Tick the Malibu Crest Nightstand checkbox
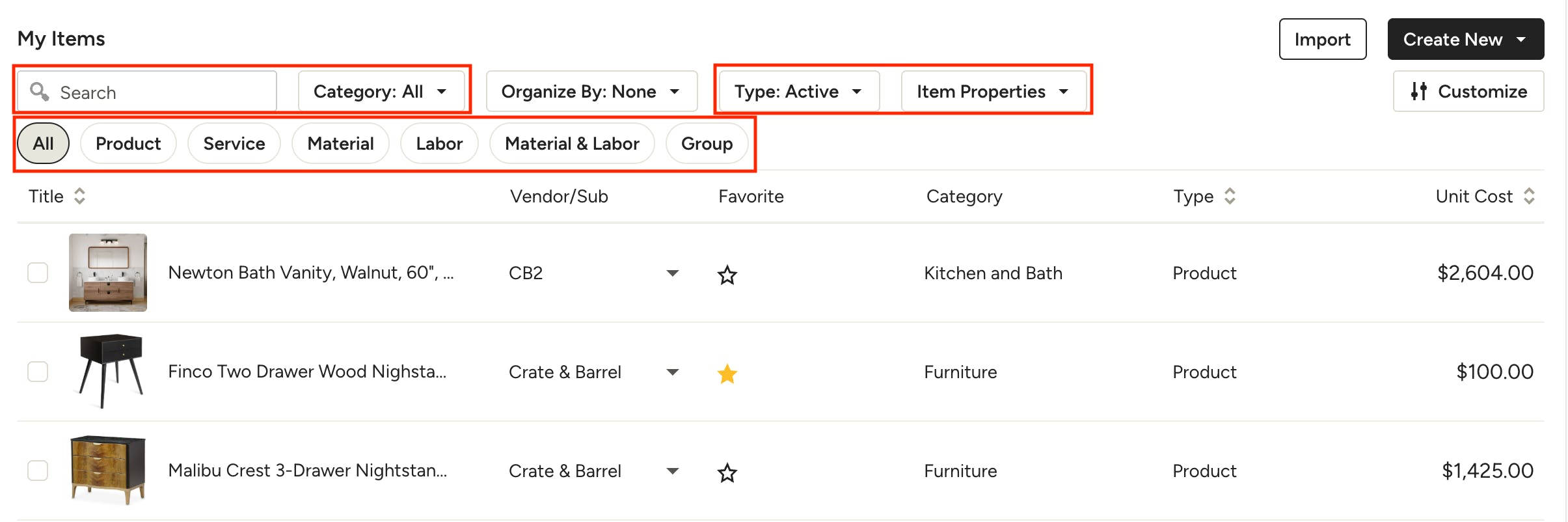Viewport: 1568px width, 522px height. click(38, 471)
